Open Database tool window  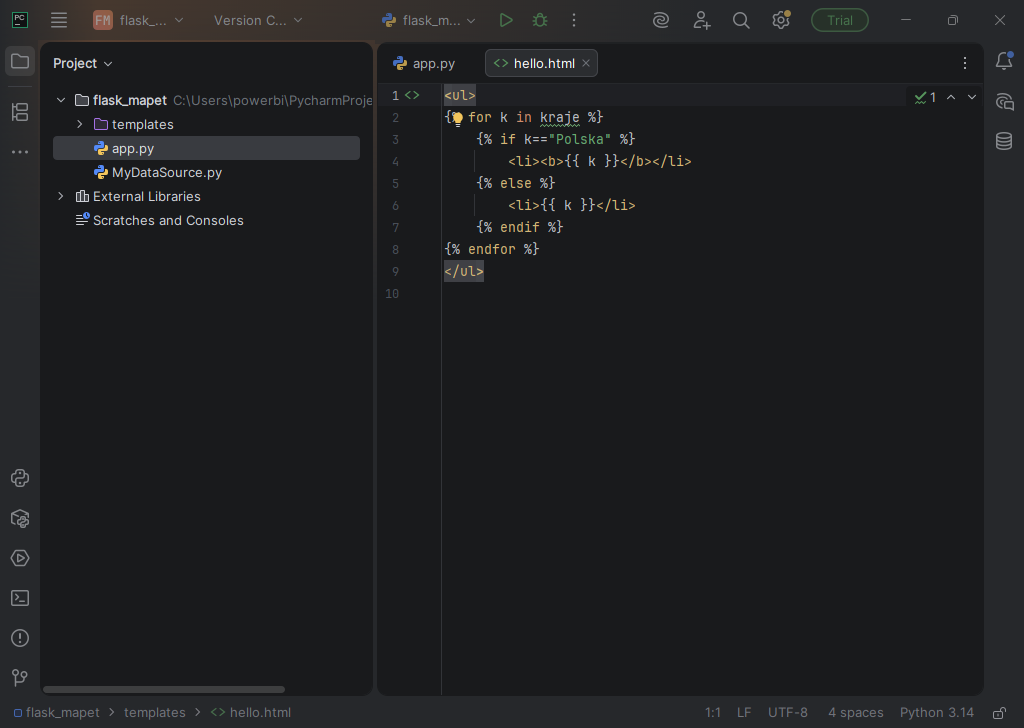tap(1004, 140)
